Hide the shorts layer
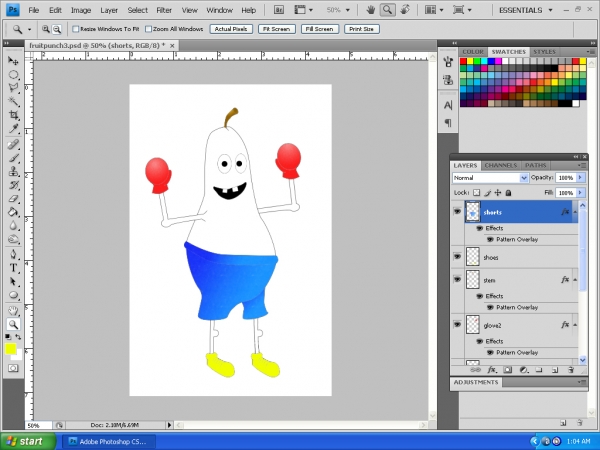 457,211
